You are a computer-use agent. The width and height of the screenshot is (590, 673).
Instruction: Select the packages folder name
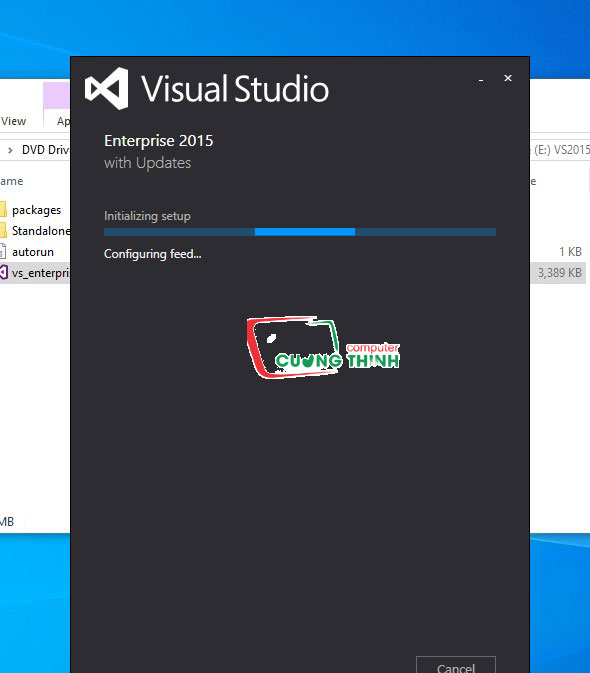(36, 210)
